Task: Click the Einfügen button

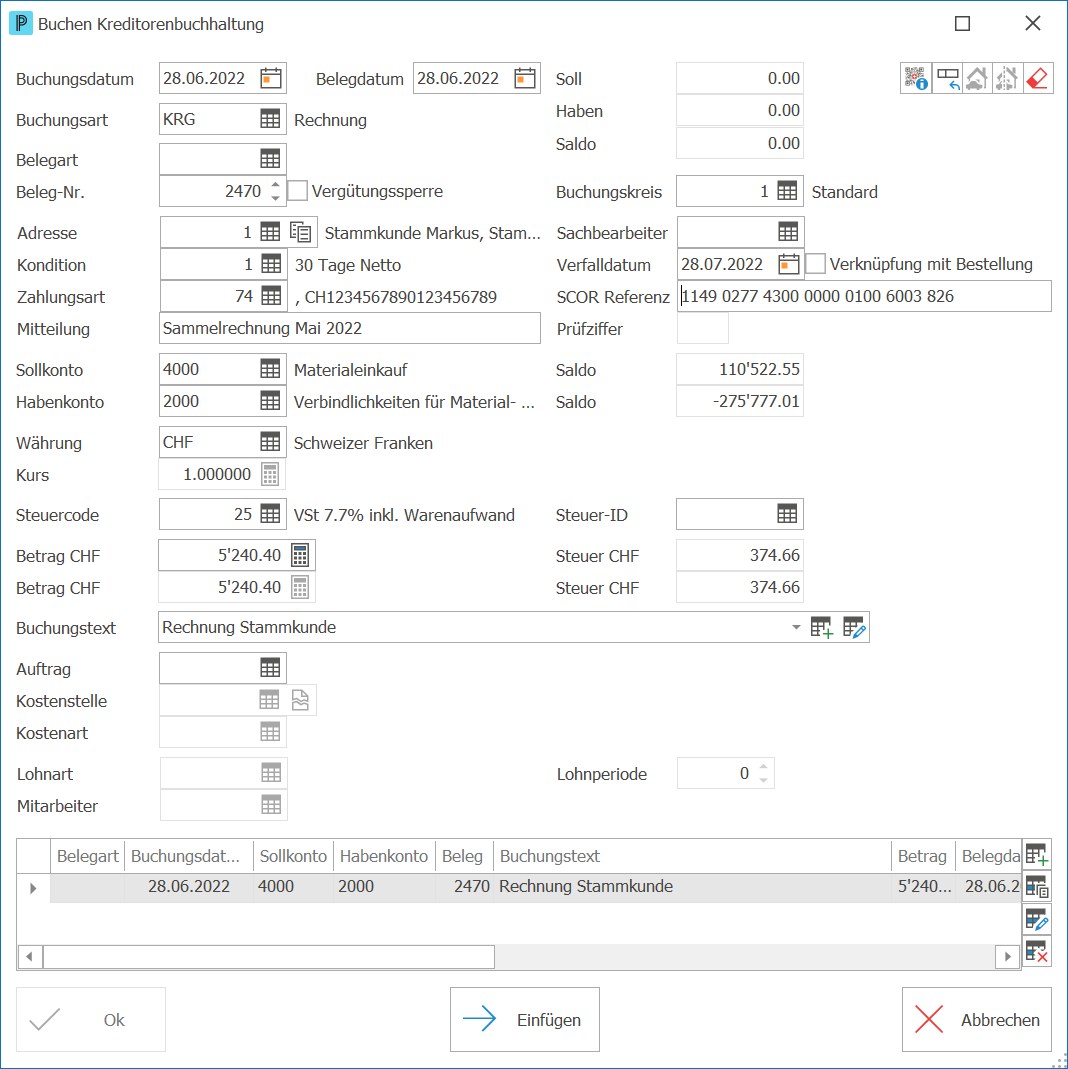Action: tap(525, 1019)
